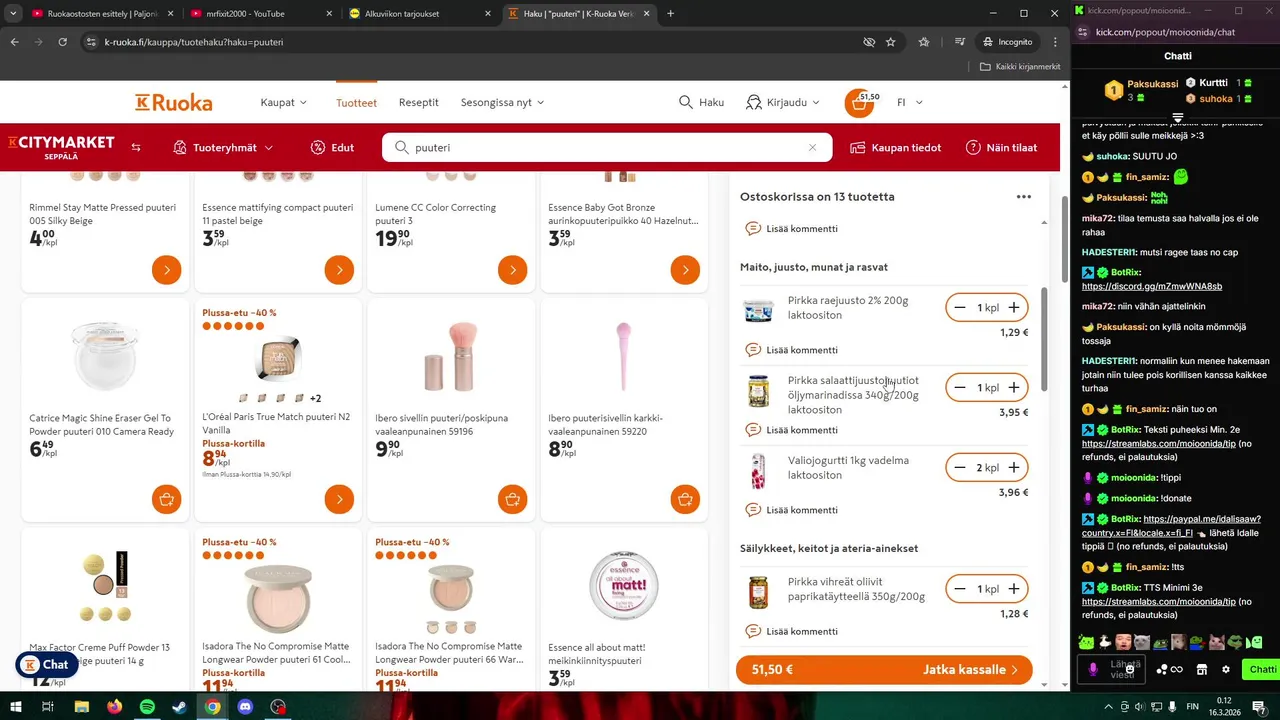The width and height of the screenshot is (1280, 720).
Task: Increase Pirkka raejuusto quantity
Action: pyautogui.click(x=1014, y=308)
